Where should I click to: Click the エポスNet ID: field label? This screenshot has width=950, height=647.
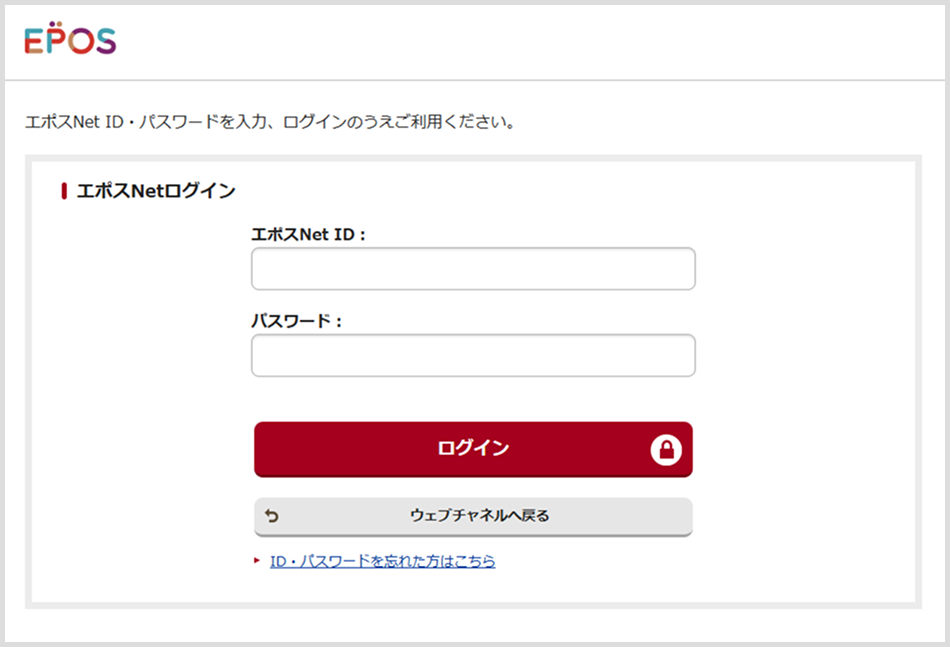pos(309,235)
